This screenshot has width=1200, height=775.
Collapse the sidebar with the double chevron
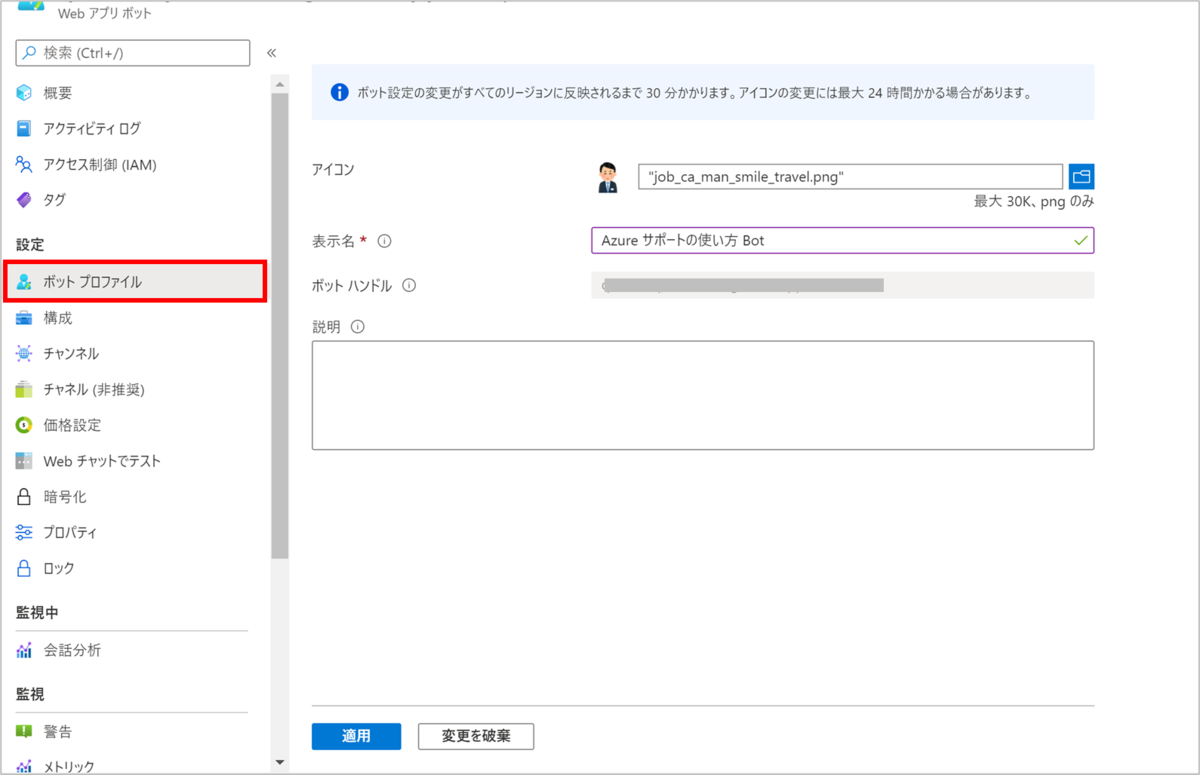pyautogui.click(x=271, y=53)
